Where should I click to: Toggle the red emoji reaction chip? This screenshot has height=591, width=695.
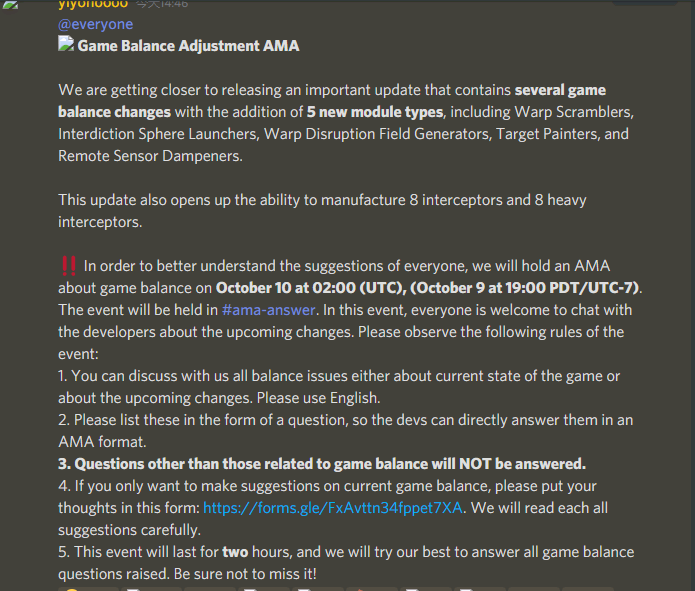pyautogui.click(x=371, y=589)
